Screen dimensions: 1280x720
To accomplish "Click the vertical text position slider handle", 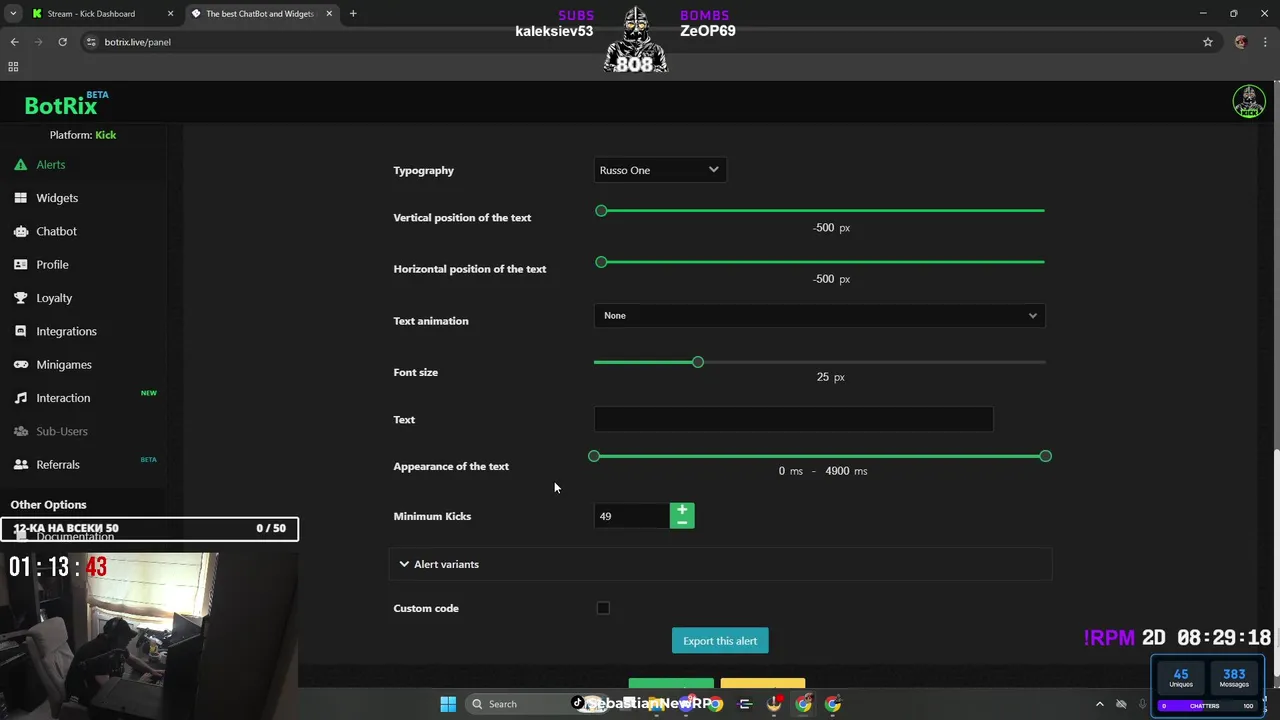I will click(601, 211).
